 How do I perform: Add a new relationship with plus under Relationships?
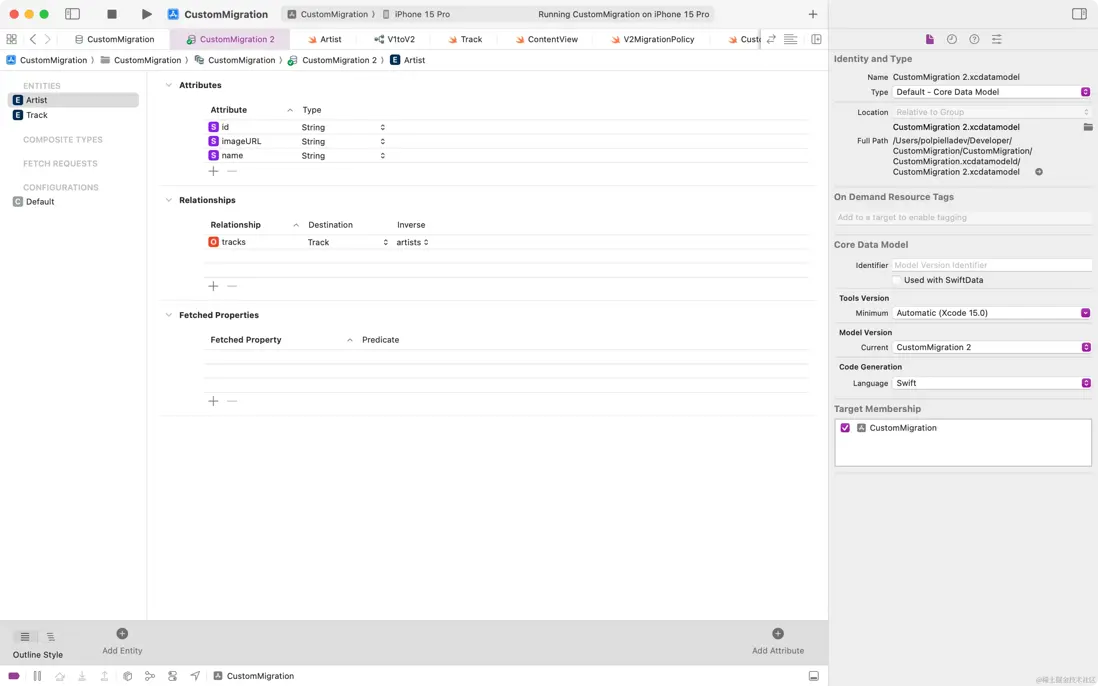coord(213,286)
